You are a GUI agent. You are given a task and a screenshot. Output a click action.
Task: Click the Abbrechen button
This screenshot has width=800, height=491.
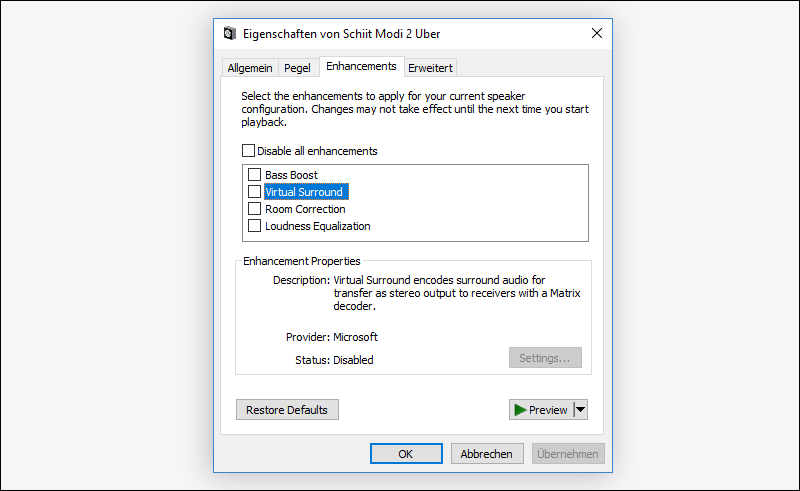tap(487, 453)
